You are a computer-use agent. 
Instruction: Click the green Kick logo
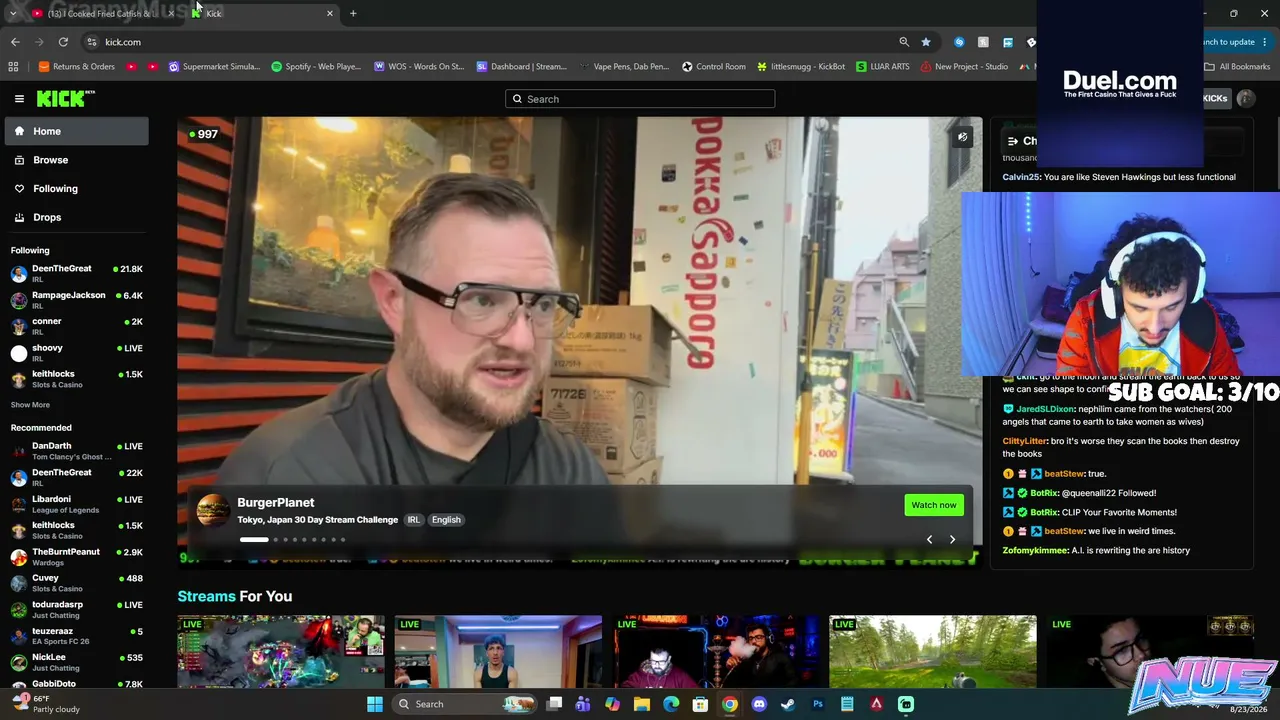pos(65,98)
